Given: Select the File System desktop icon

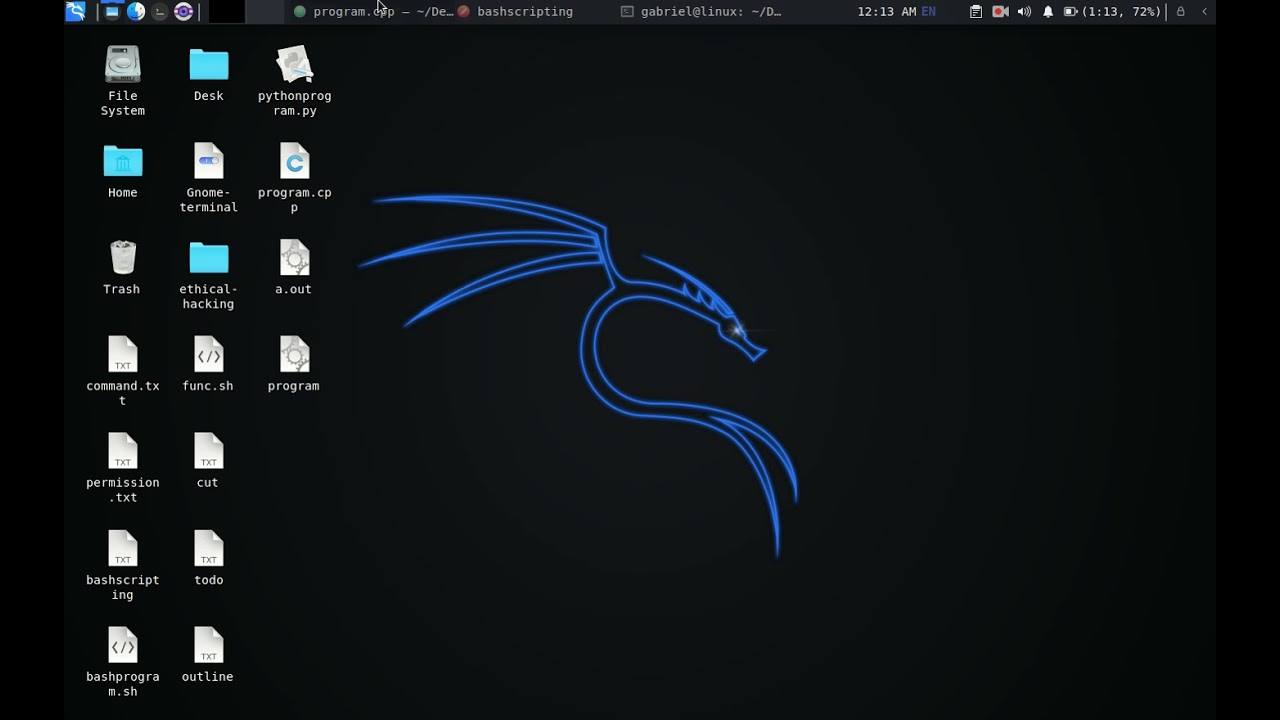Looking at the screenshot, I should click(x=123, y=82).
